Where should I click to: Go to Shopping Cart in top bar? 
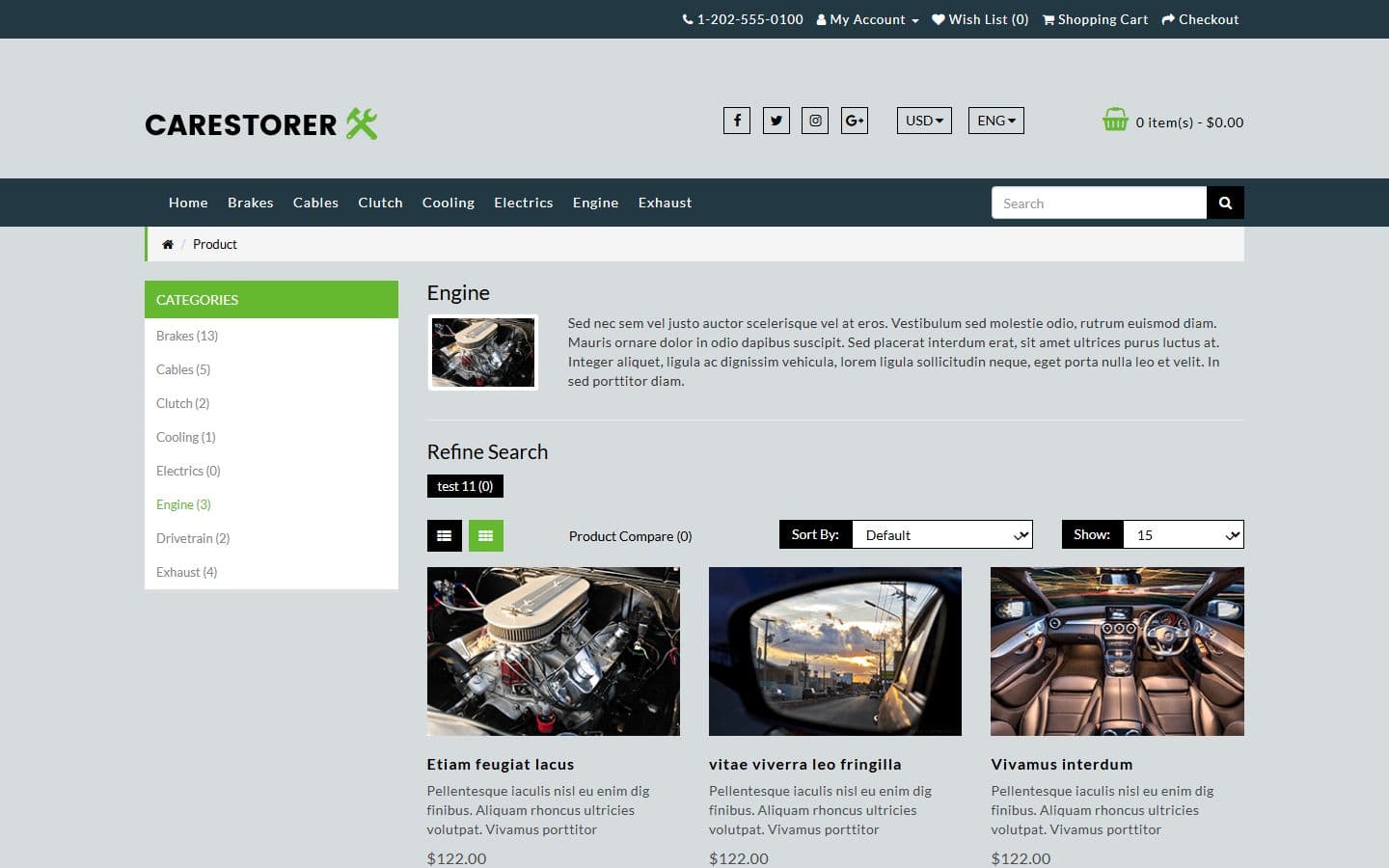(1095, 19)
